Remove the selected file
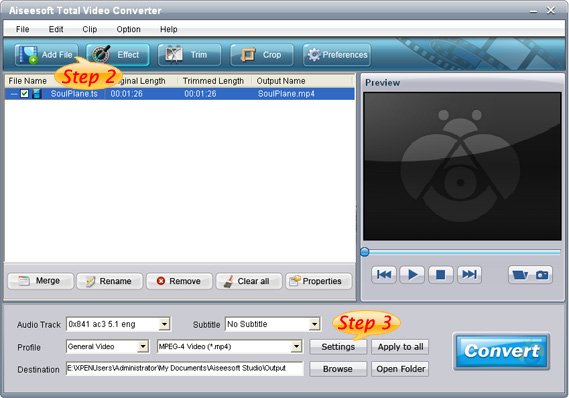 coord(179,281)
